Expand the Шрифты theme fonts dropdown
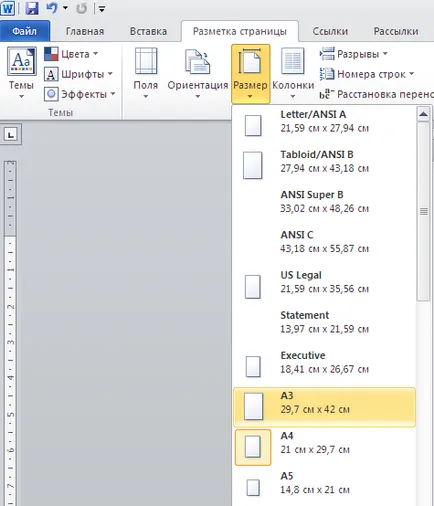The image size is (434, 506). pos(79,74)
